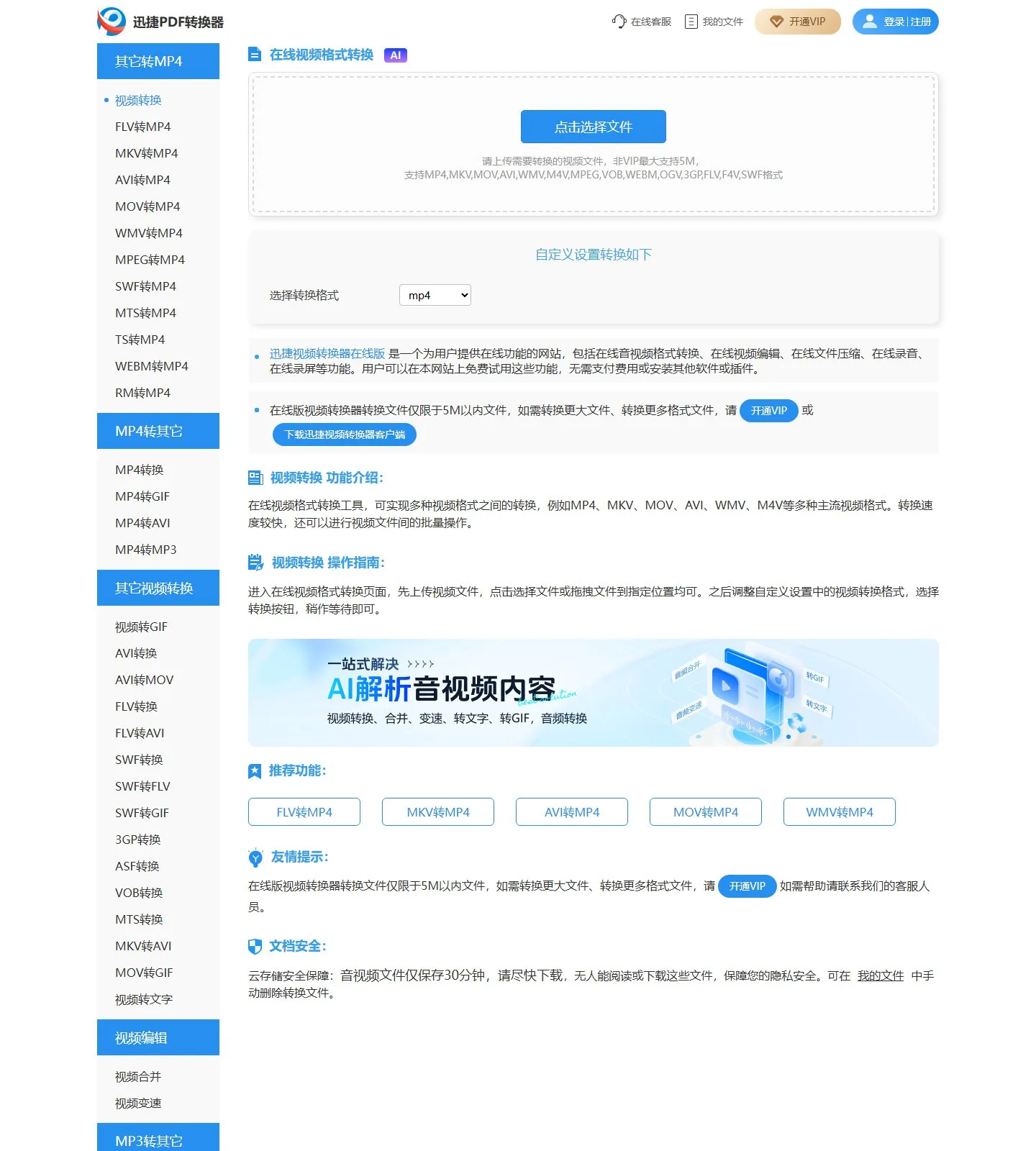Click the 开通VIP pill in the 5M limit notice

pyautogui.click(x=769, y=411)
